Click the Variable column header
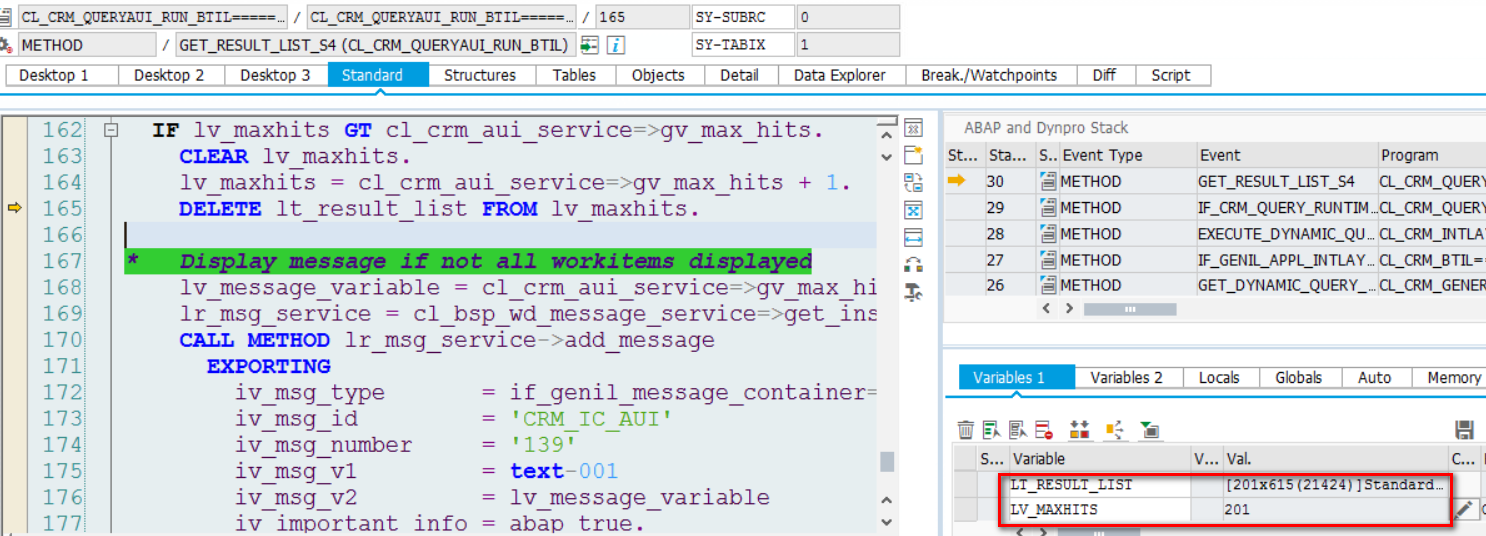This screenshot has width=1486, height=536. [1100, 458]
